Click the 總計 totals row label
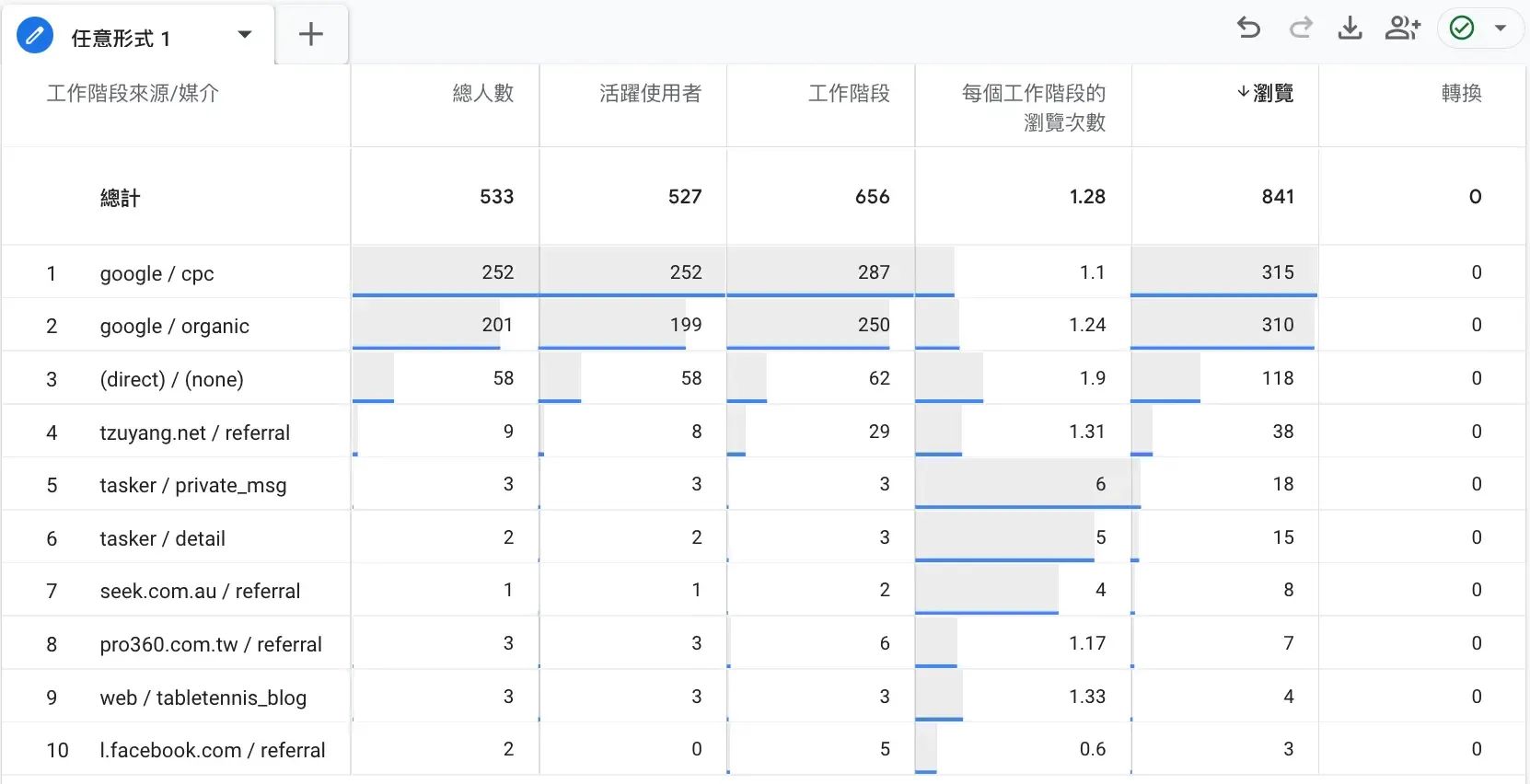1530x784 pixels. click(121, 198)
